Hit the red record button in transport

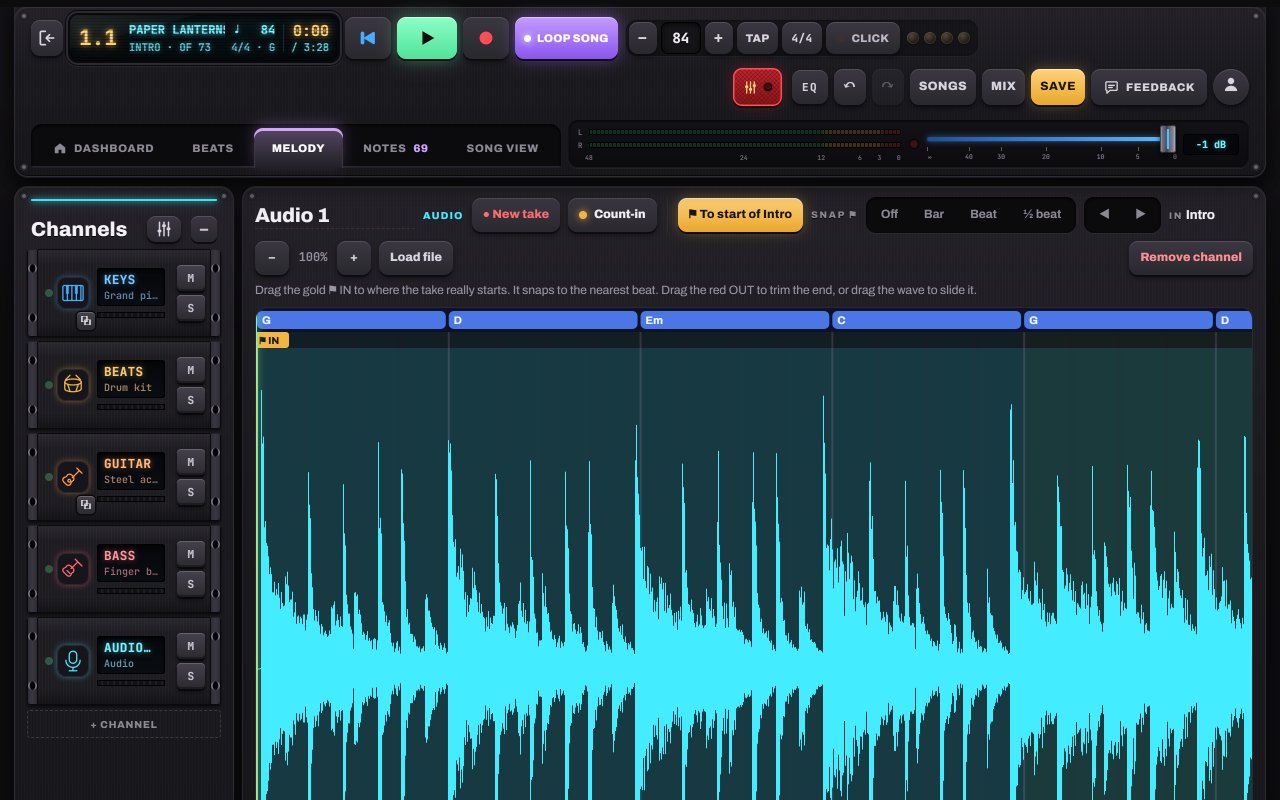(x=486, y=38)
